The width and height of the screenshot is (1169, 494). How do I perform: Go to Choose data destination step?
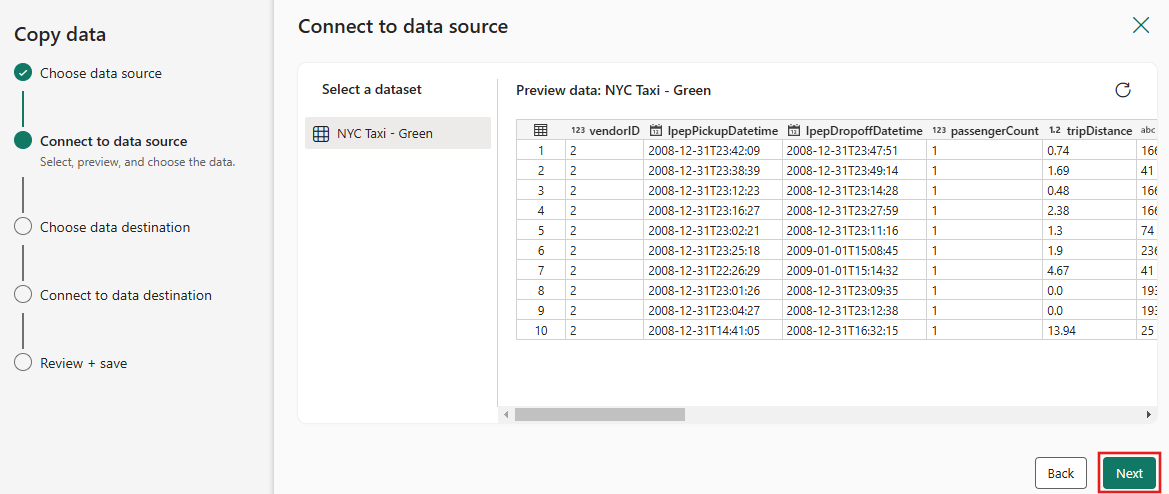114,227
